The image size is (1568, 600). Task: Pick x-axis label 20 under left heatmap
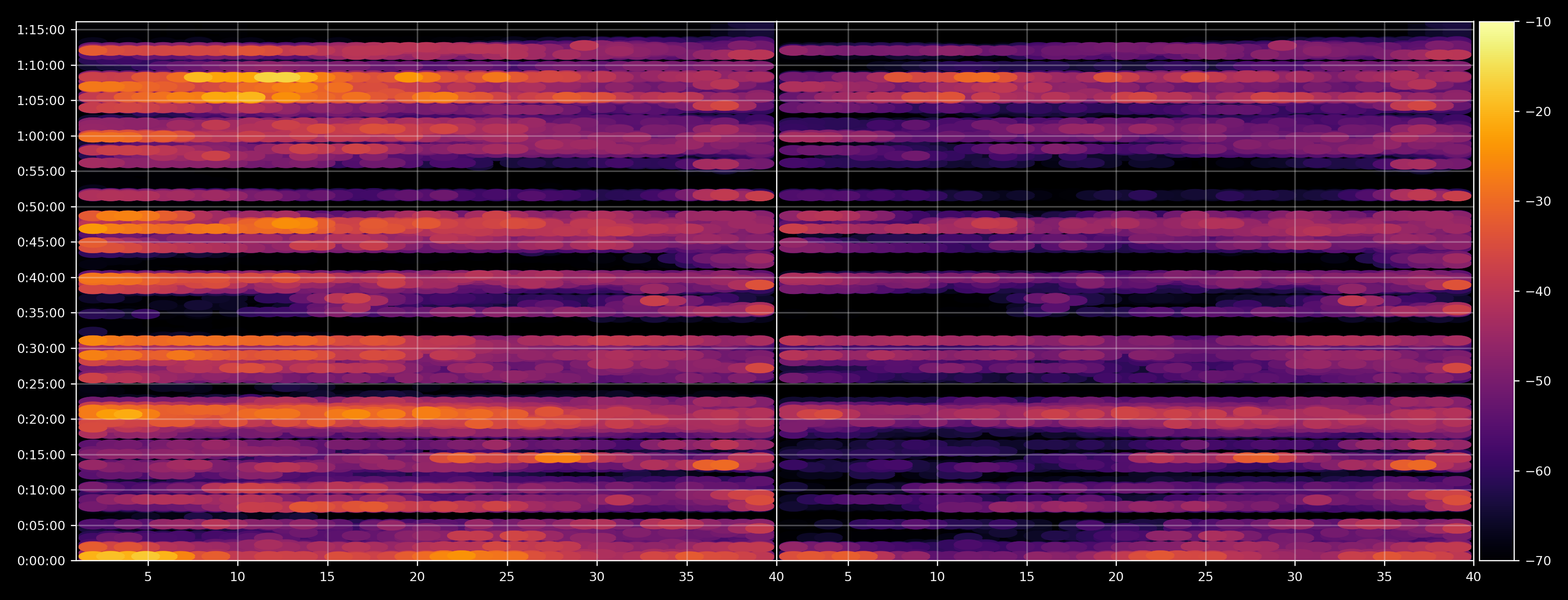point(417,576)
